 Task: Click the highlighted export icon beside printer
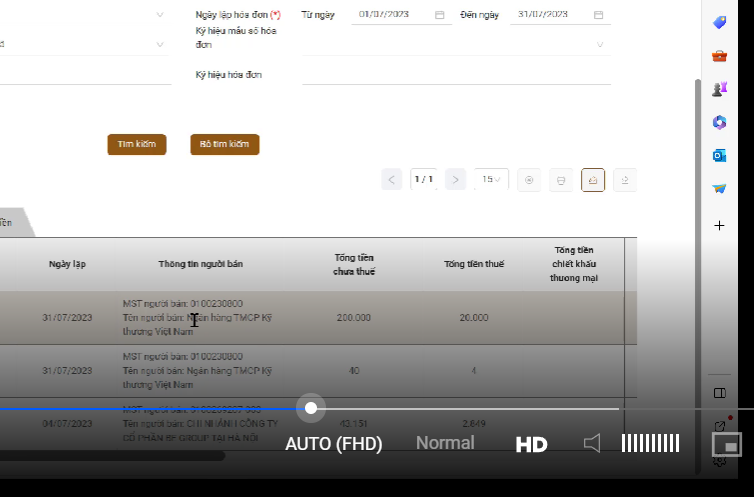coord(593,180)
